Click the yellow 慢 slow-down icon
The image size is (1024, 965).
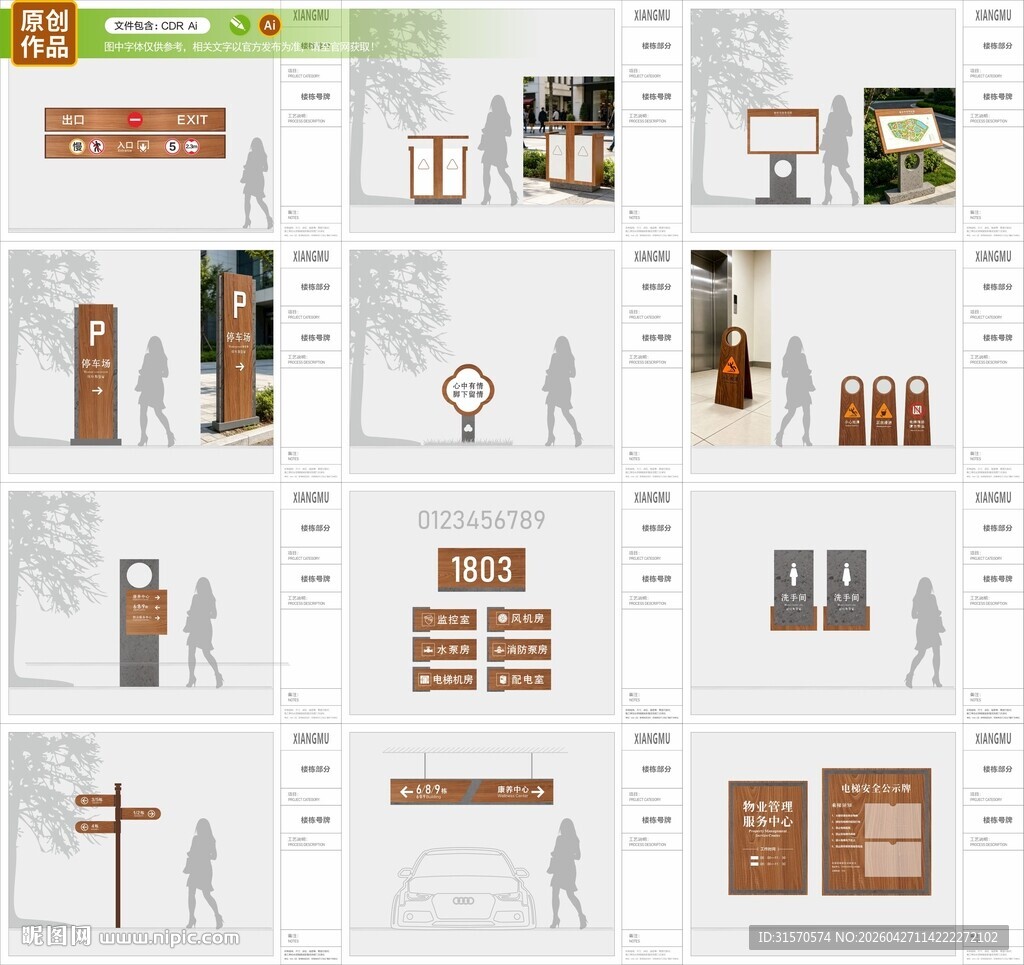coord(77,146)
